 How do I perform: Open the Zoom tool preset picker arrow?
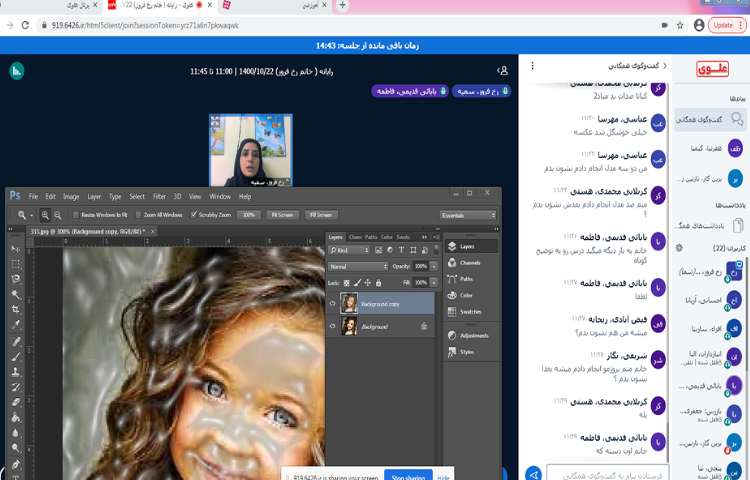tap(32, 216)
